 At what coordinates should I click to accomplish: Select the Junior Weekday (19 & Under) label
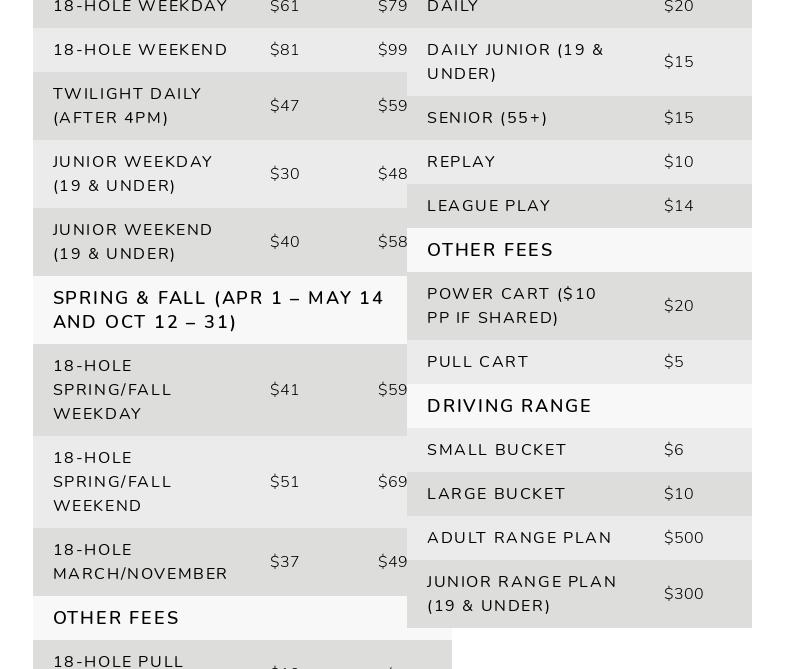(132, 174)
